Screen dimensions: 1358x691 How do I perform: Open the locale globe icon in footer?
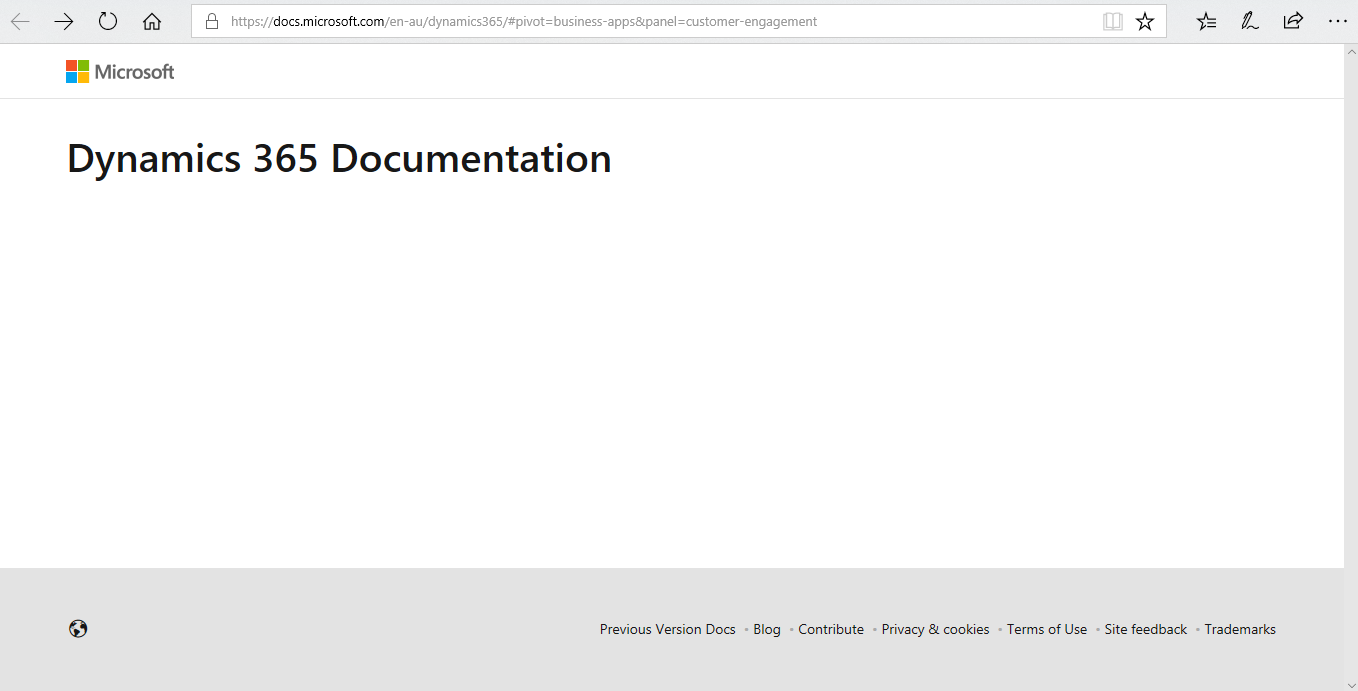tap(78, 629)
